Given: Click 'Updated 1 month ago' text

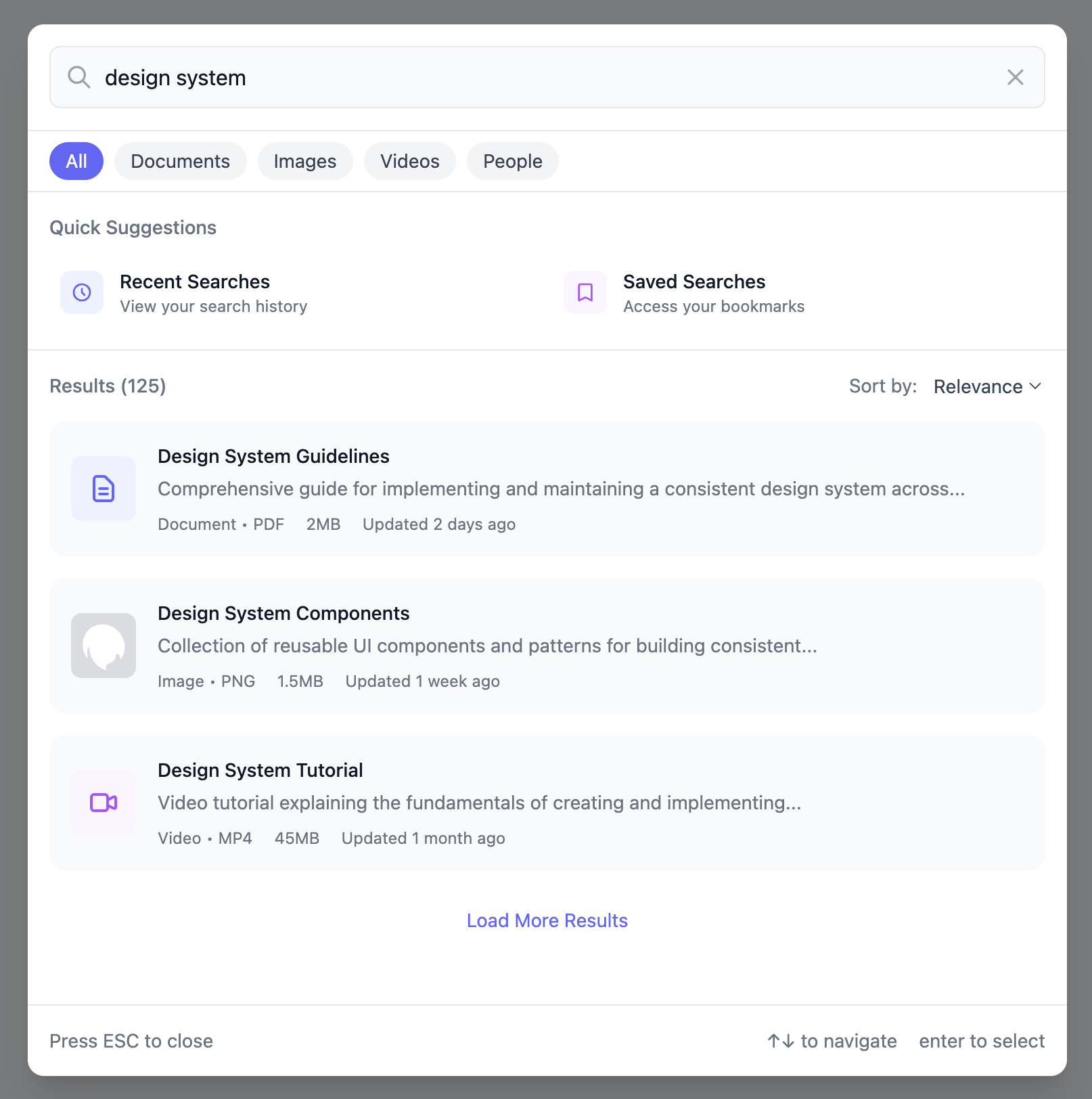Looking at the screenshot, I should click(423, 838).
